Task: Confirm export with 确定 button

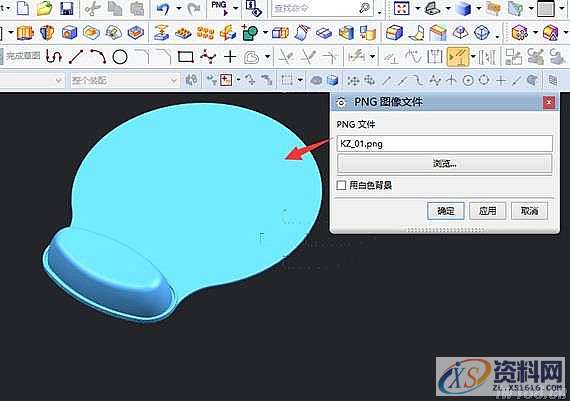Action: (x=446, y=211)
